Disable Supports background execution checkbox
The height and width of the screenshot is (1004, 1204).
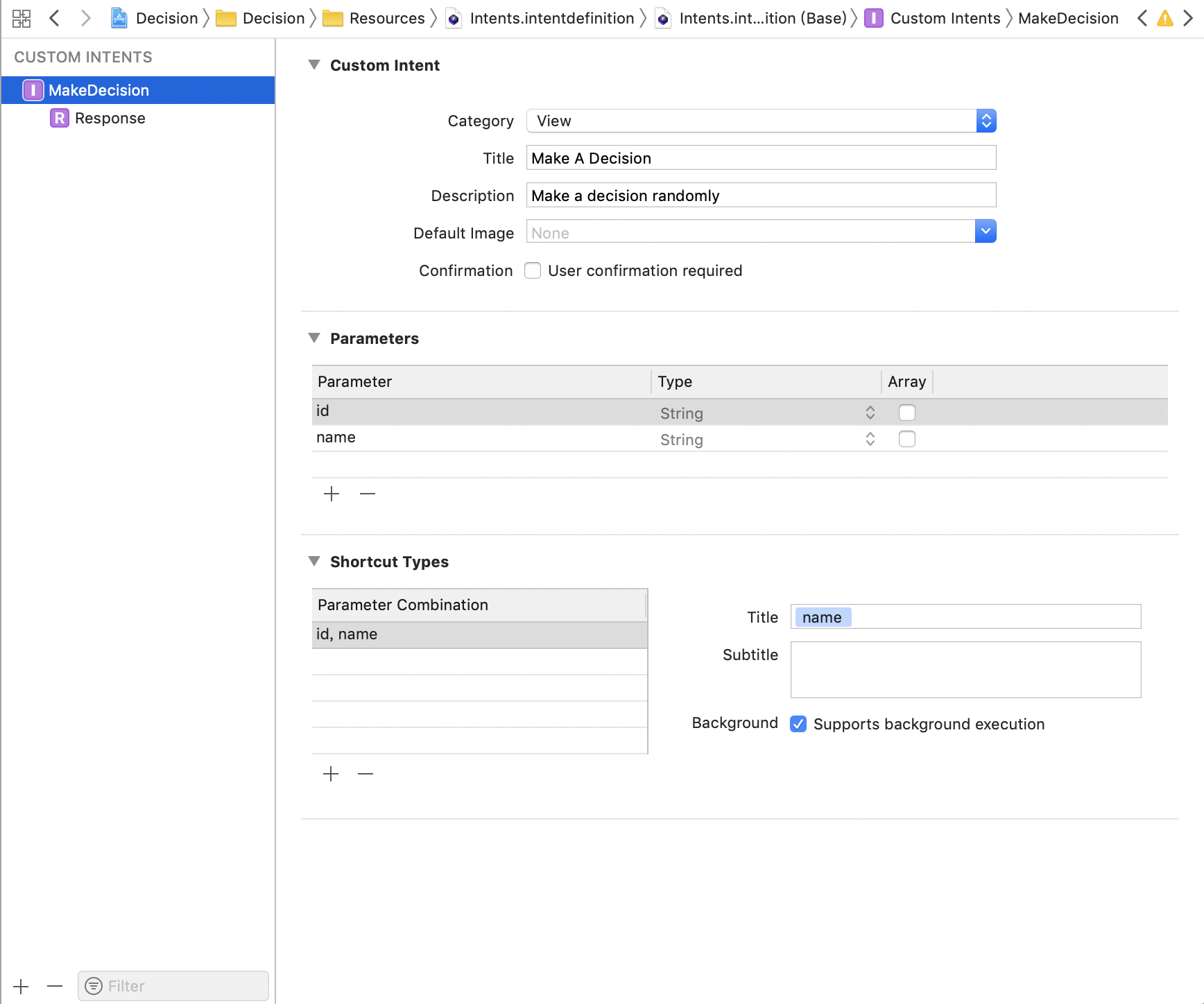(x=798, y=724)
